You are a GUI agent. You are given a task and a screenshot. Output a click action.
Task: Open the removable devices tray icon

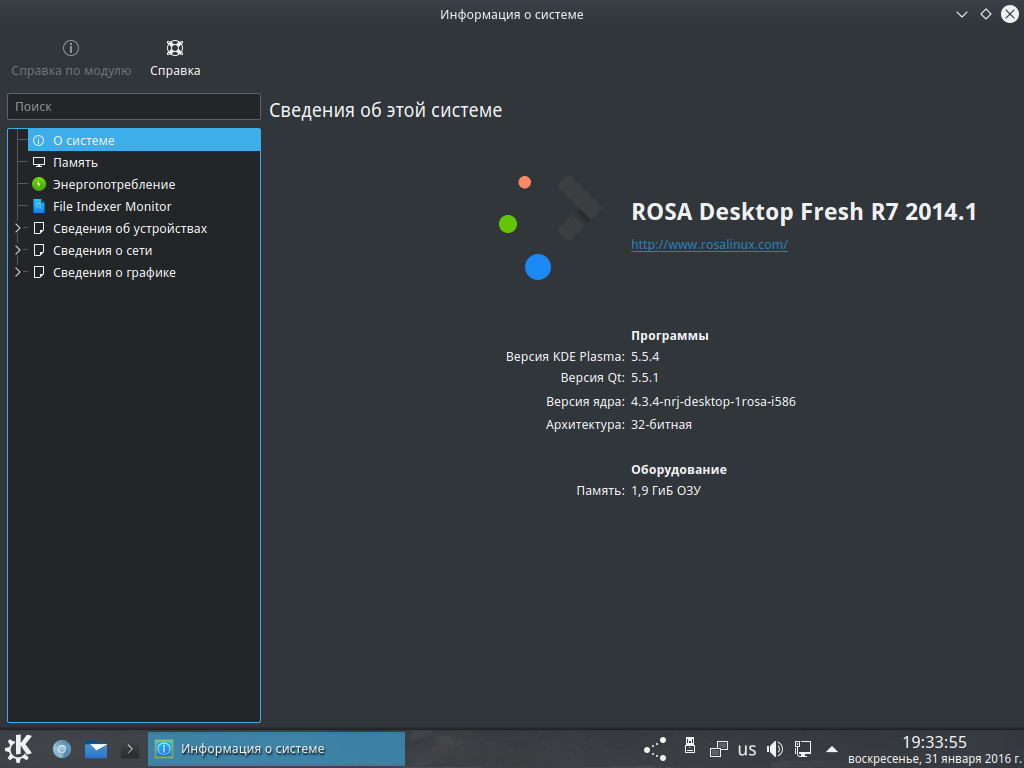(689, 745)
